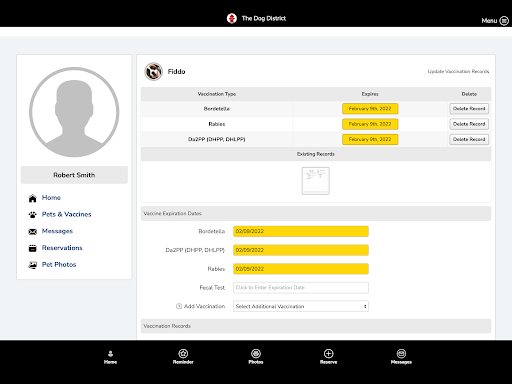Click the Existing Records heading
The width and height of the screenshot is (512, 384).
316,154
